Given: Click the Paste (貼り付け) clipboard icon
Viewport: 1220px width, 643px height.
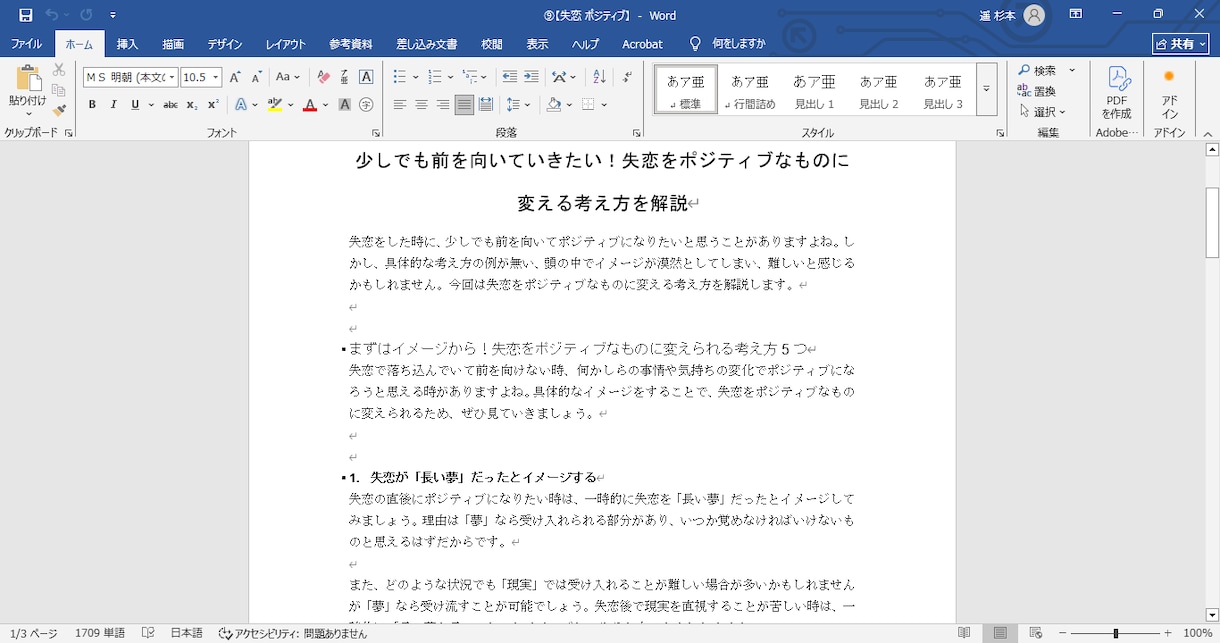Looking at the screenshot, I should point(27,79).
